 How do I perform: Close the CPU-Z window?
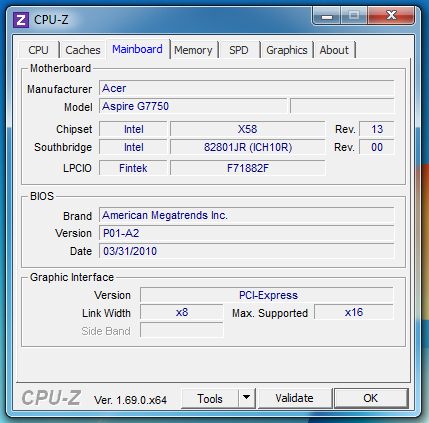(x=391, y=16)
